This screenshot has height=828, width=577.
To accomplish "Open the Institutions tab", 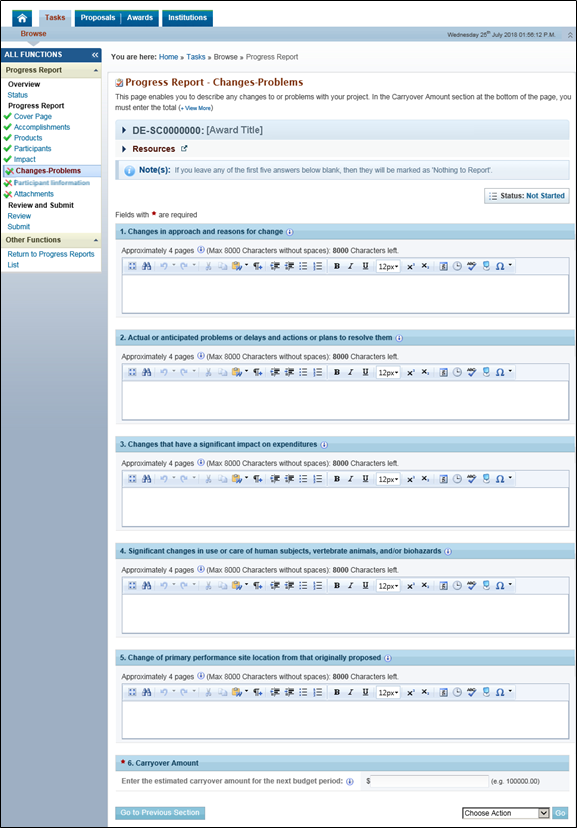I will [187, 18].
